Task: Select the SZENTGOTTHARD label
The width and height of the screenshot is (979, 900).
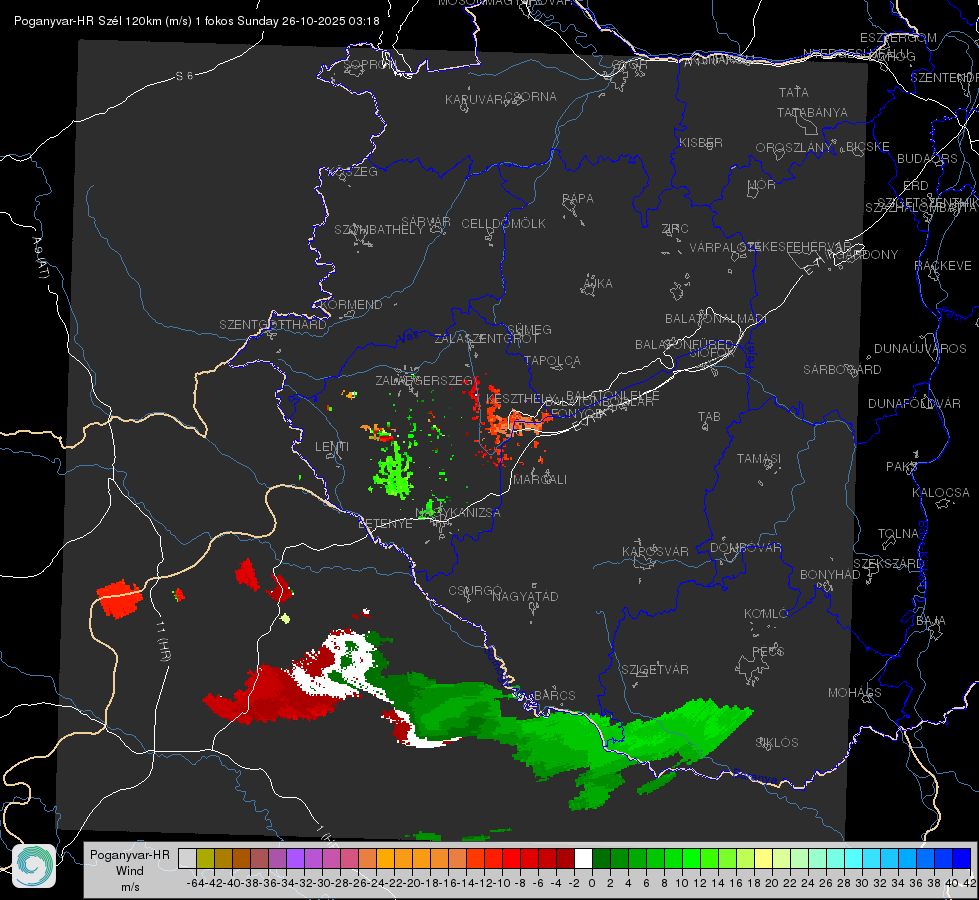Action: click(x=273, y=325)
